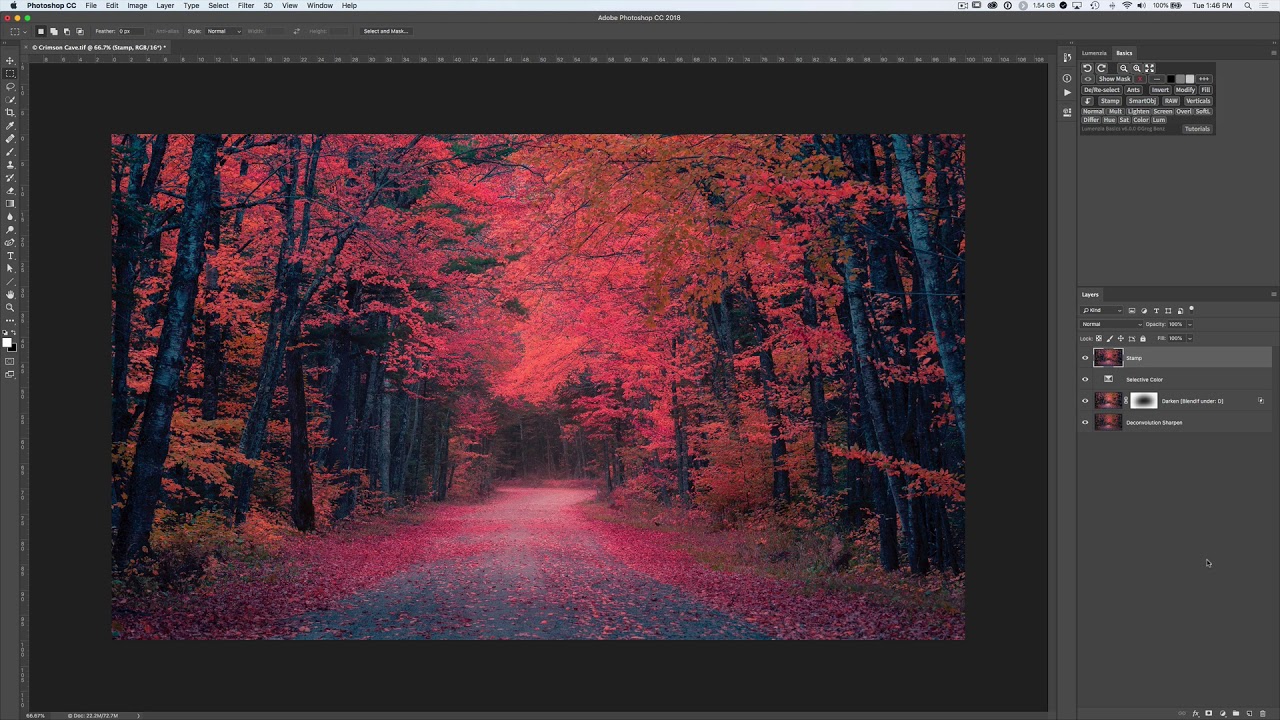Select the Lasso tool
This screenshot has height=720, width=1280.
tap(10, 86)
